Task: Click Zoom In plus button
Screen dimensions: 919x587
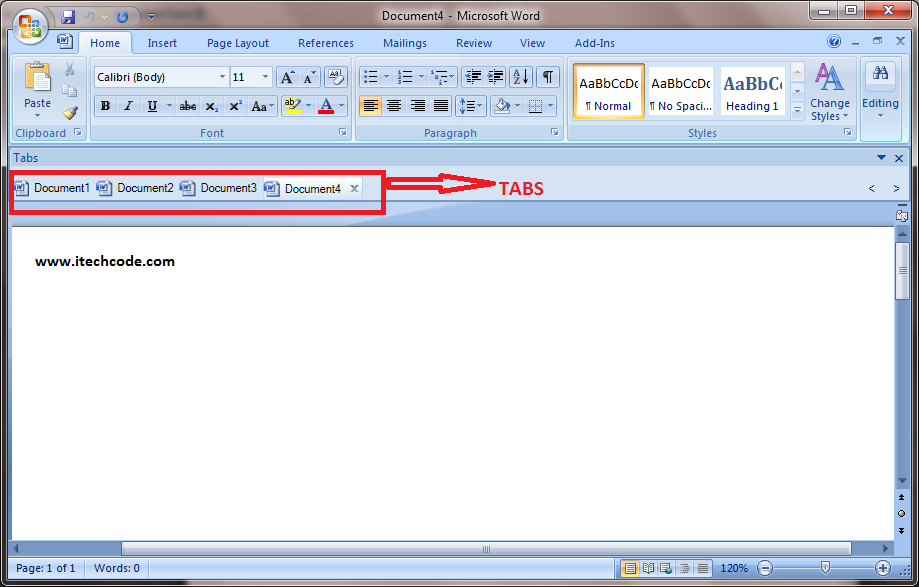Action: click(883, 568)
